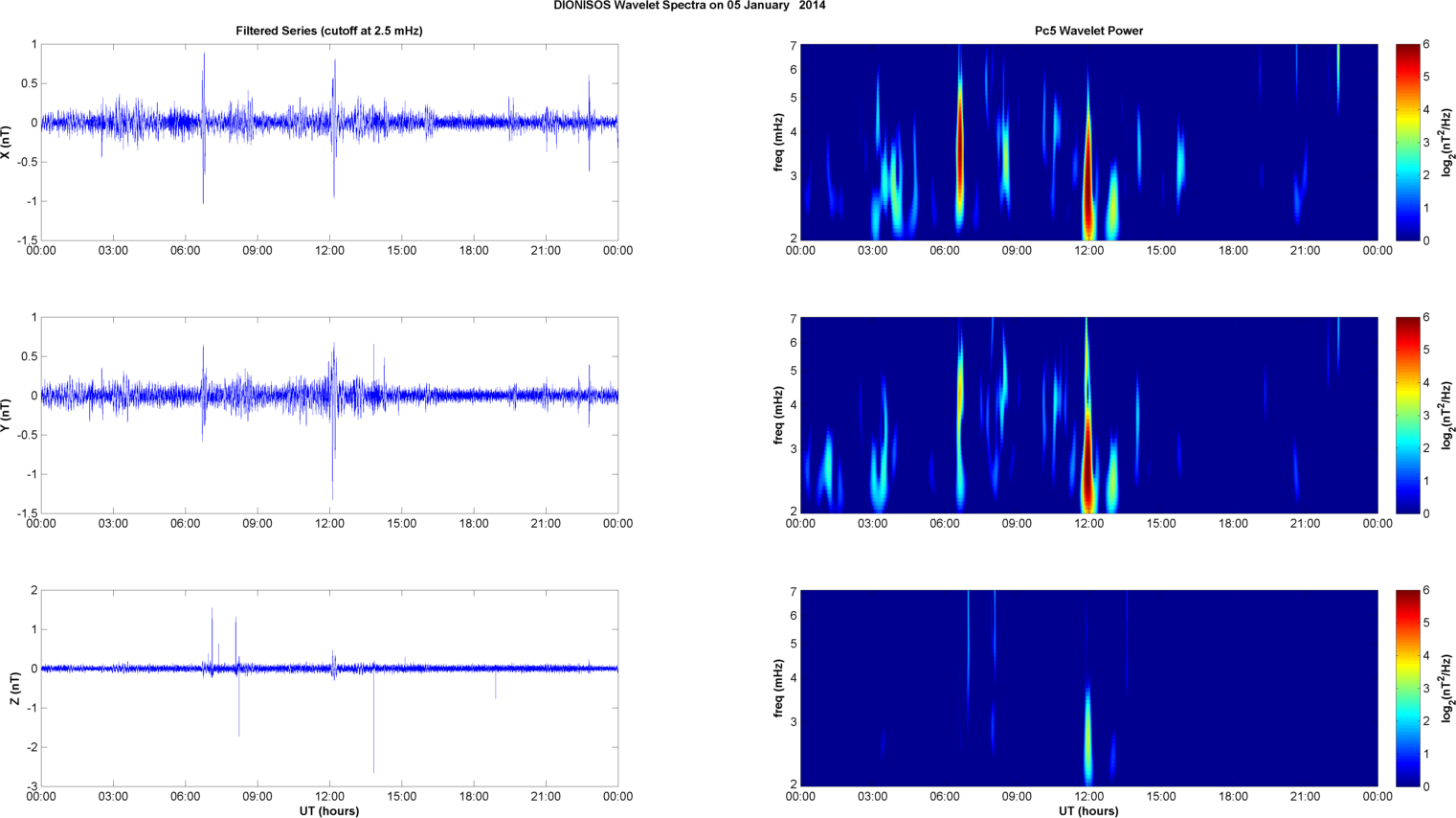The image size is (1456, 818).
Task: Click '12:00' tick under the X time series
Action: point(329,251)
